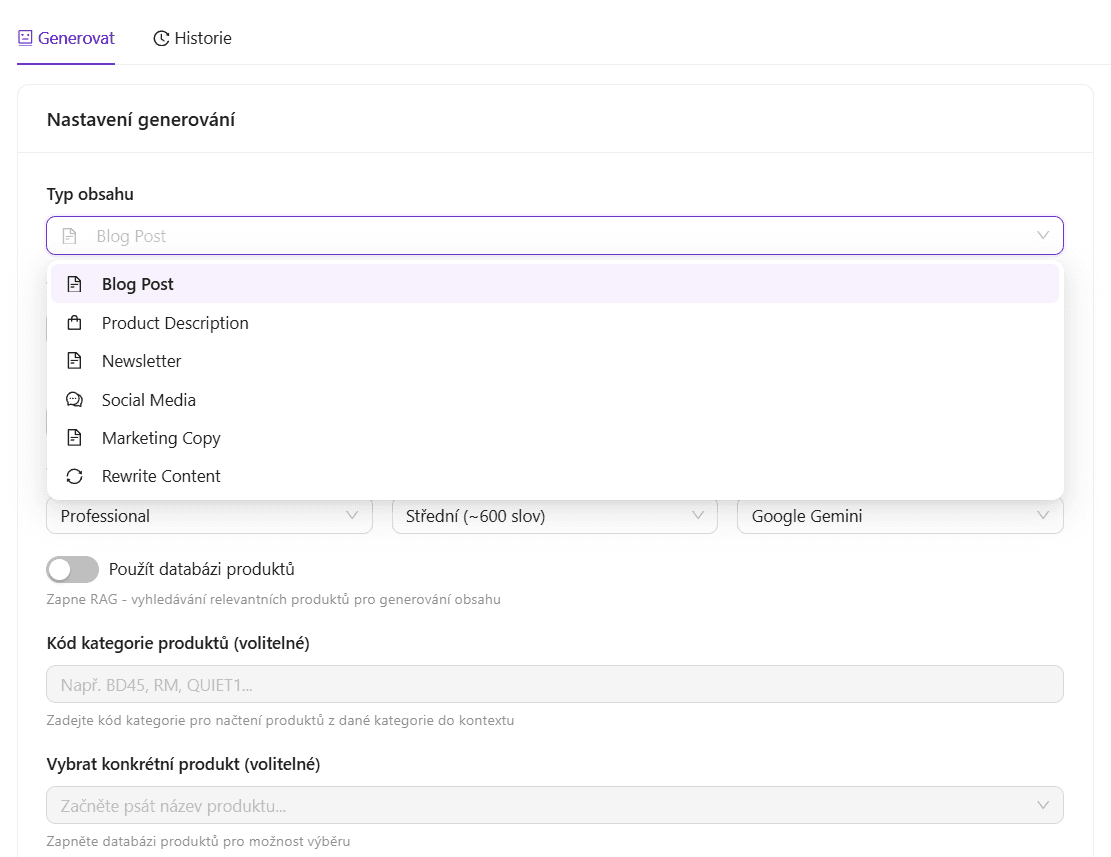Open the Google Gemini model dropdown
The width and height of the screenshot is (1111, 857).
pos(899,516)
